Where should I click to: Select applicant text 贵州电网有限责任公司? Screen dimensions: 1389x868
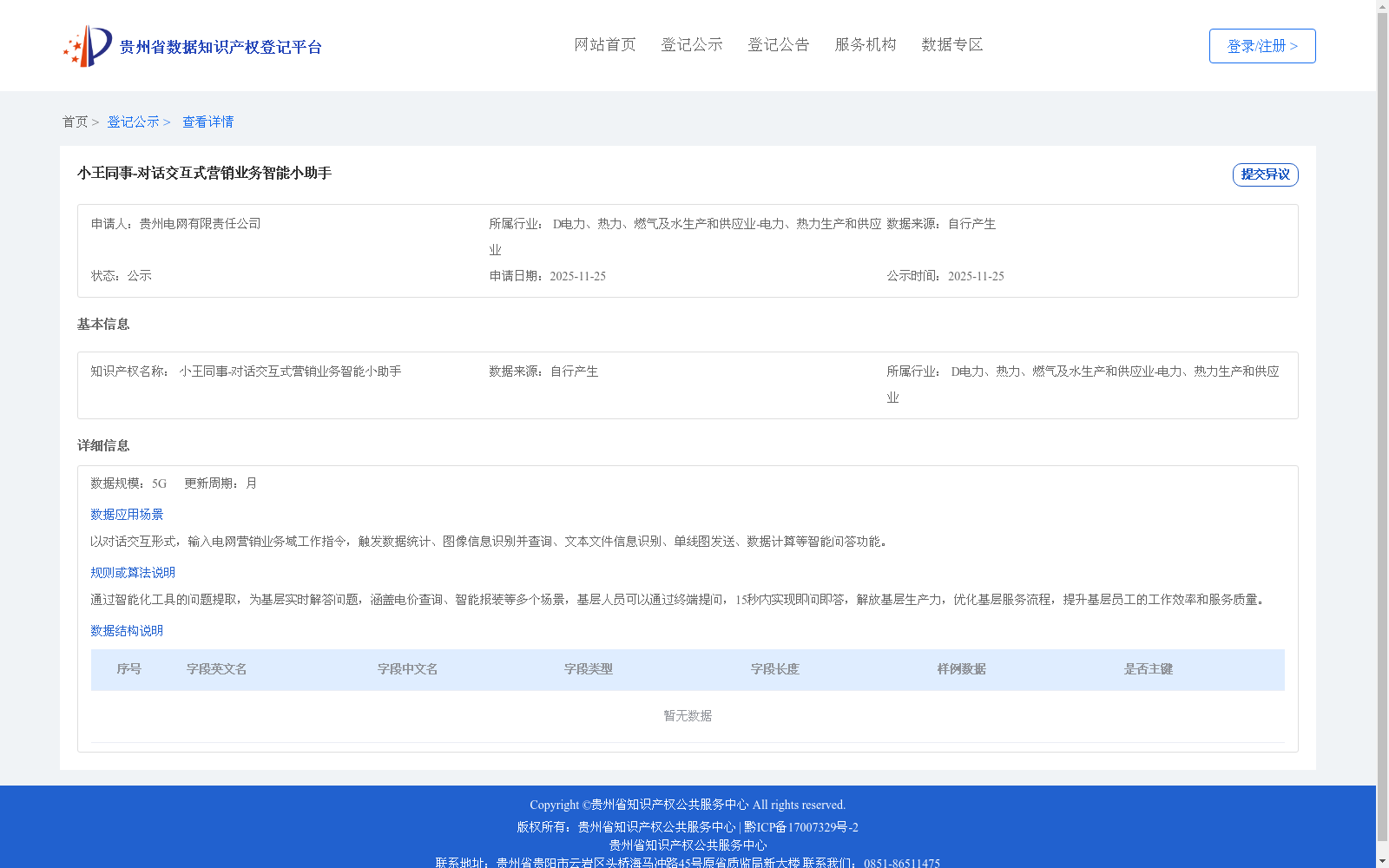(200, 224)
